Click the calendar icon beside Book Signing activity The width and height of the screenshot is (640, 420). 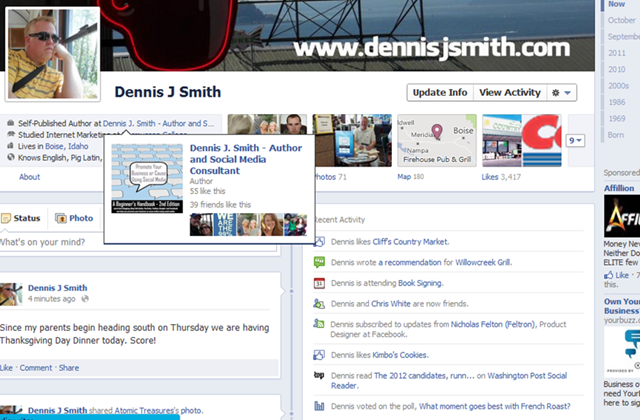pyautogui.click(x=318, y=283)
